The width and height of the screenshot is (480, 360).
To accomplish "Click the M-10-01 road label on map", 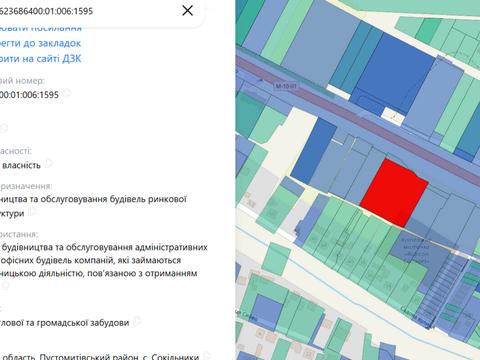I will click(x=286, y=86).
